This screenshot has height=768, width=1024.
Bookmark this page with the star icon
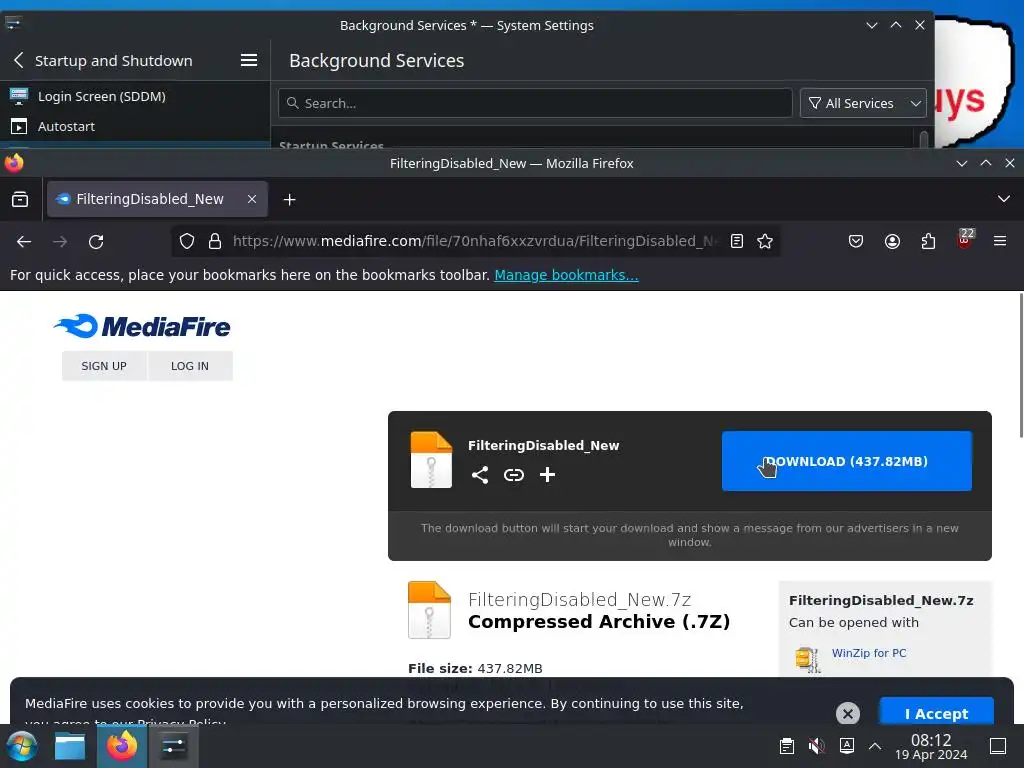point(765,242)
